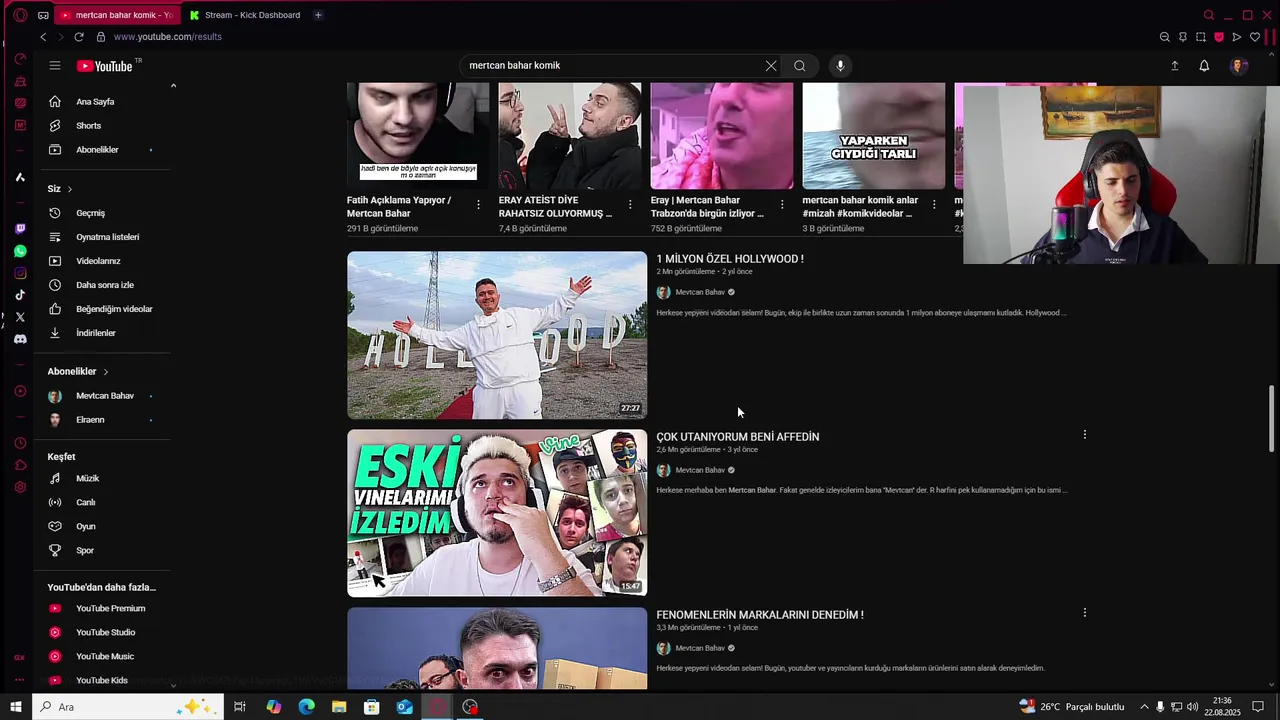Screen dimensions: 1280x720
Task: Open the Opera pinboards pin icon
Action: pyautogui.click(x=1183, y=37)
